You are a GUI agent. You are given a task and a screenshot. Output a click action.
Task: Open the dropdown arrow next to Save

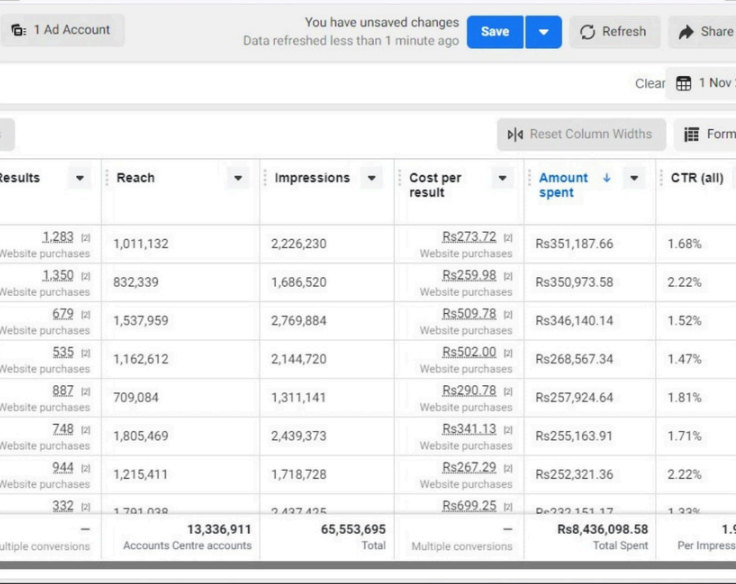543,32
